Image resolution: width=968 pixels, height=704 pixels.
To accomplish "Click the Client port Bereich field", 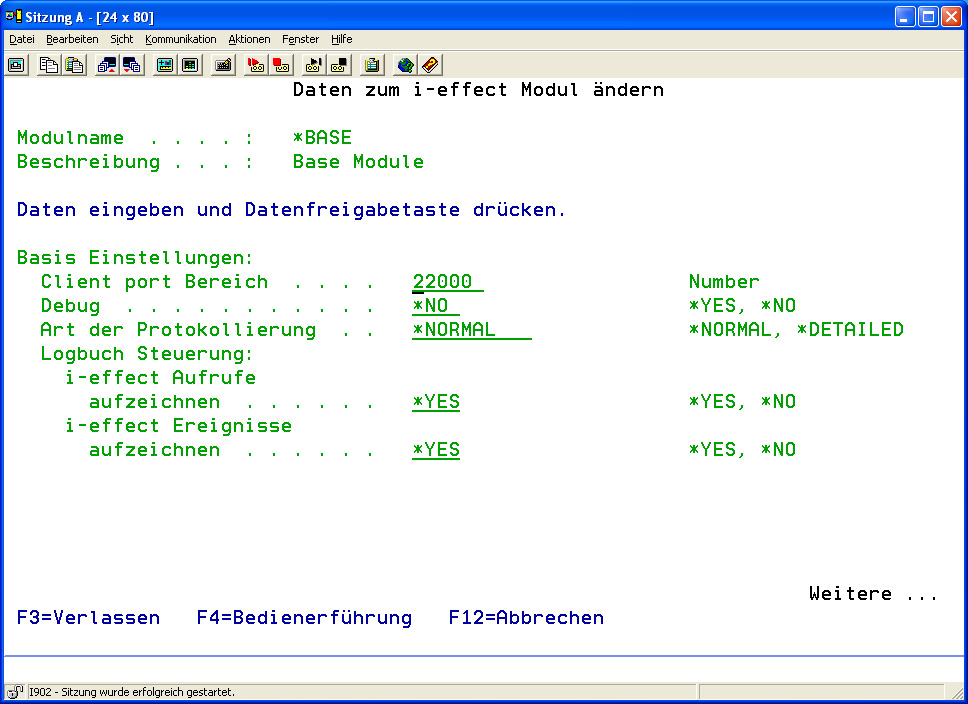I will click(x=447, y=282).
